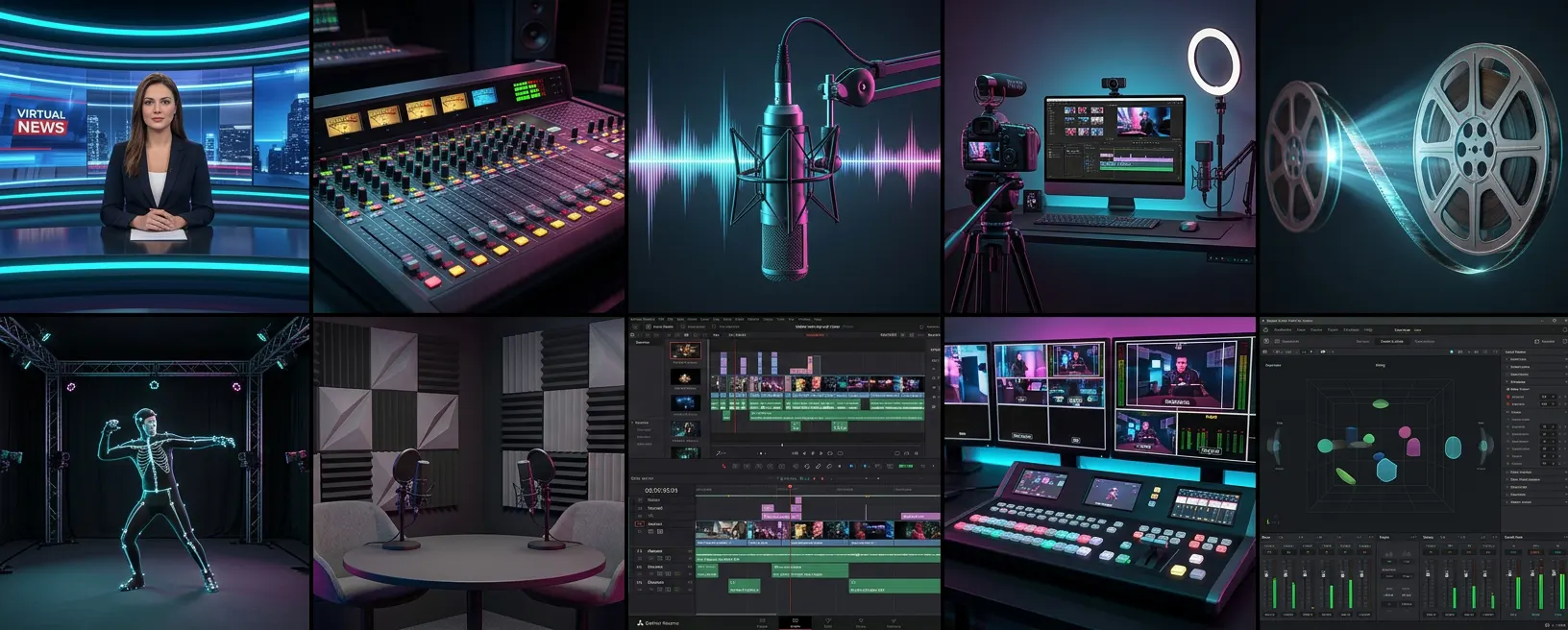Open the virtual news anchor studio image
This screenshot has height=630, width=1568.
155,156
